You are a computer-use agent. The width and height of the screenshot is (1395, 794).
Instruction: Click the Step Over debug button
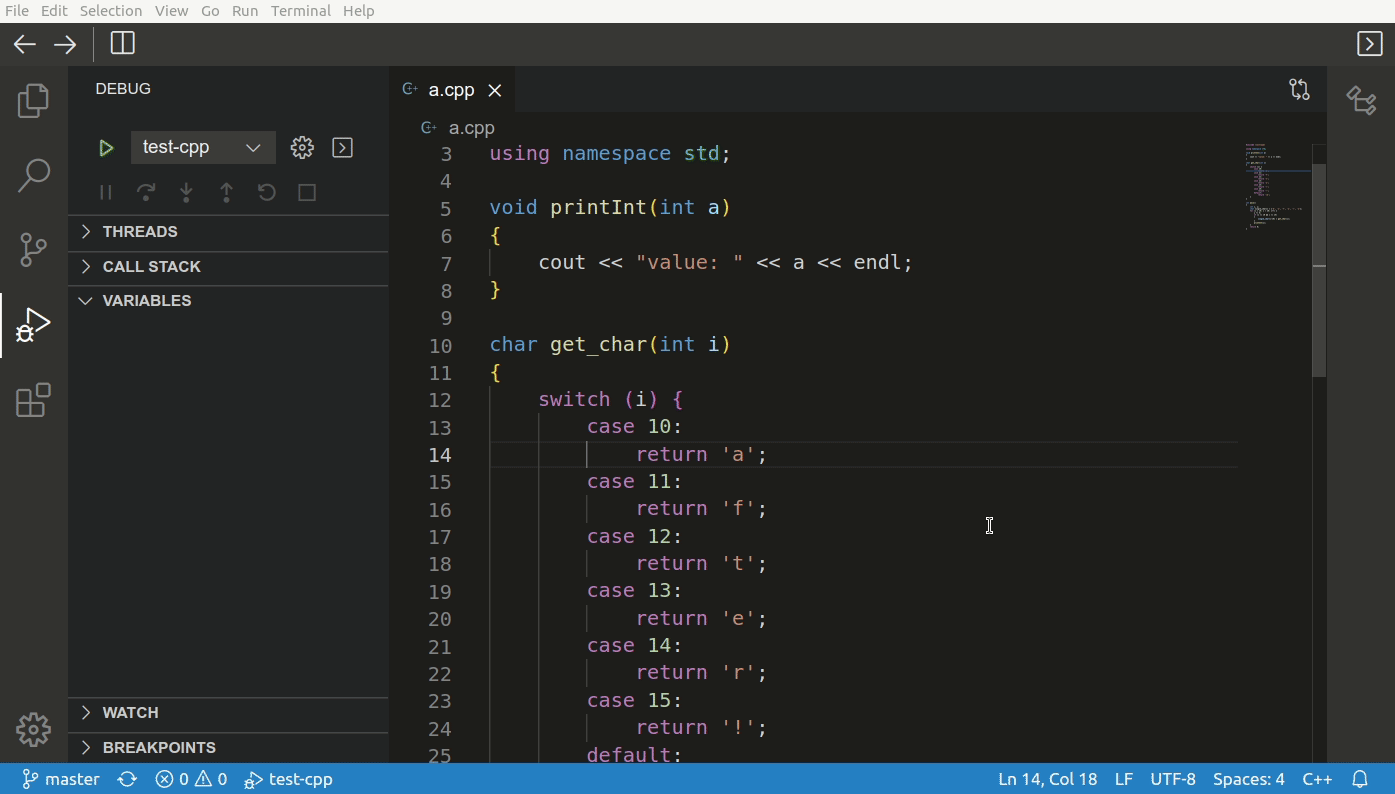click(146, 192)
